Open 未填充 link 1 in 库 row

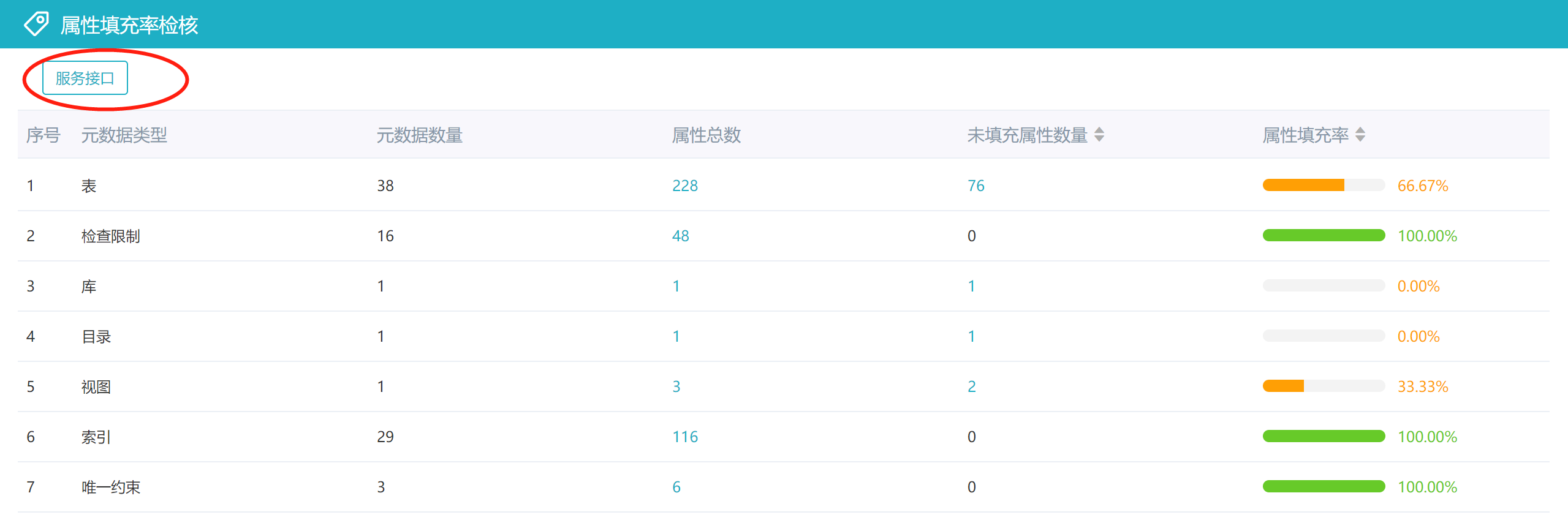tap(971, 286)
